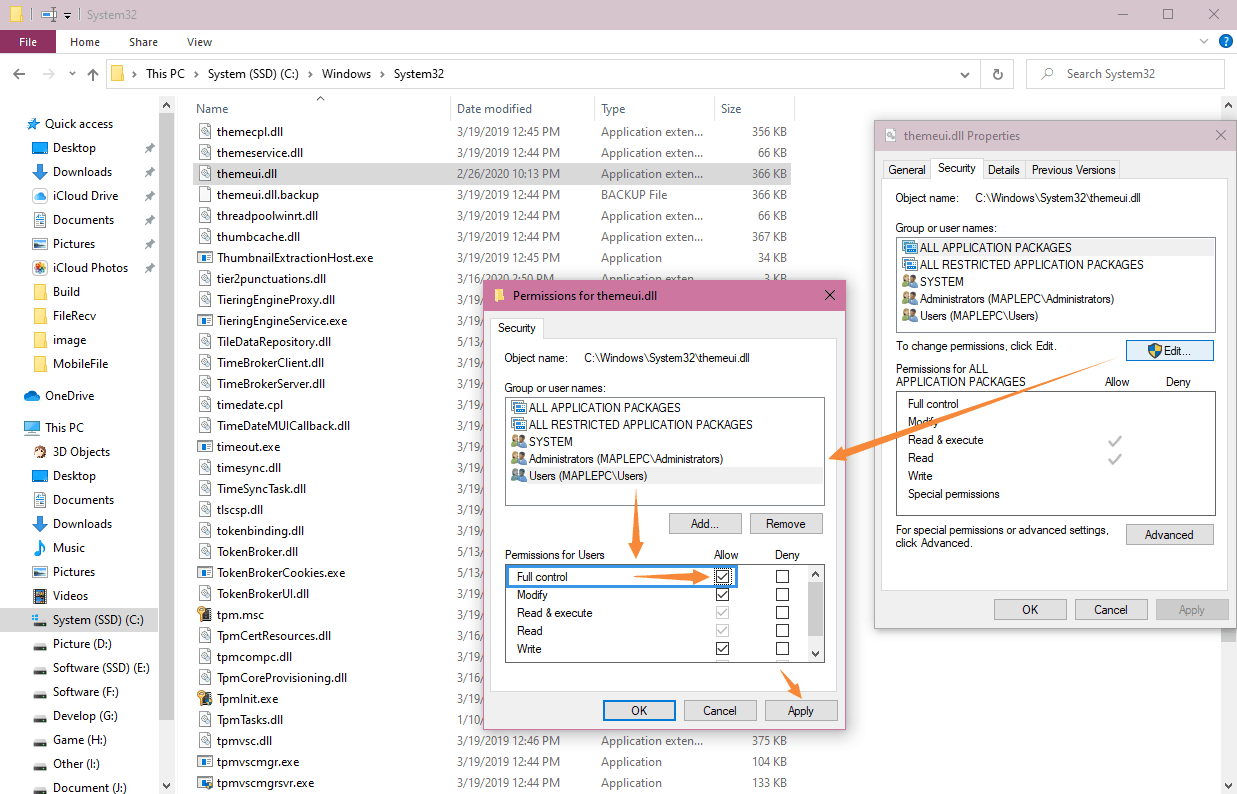
Task: Open Music folder in sidebar
Action: 69,548
